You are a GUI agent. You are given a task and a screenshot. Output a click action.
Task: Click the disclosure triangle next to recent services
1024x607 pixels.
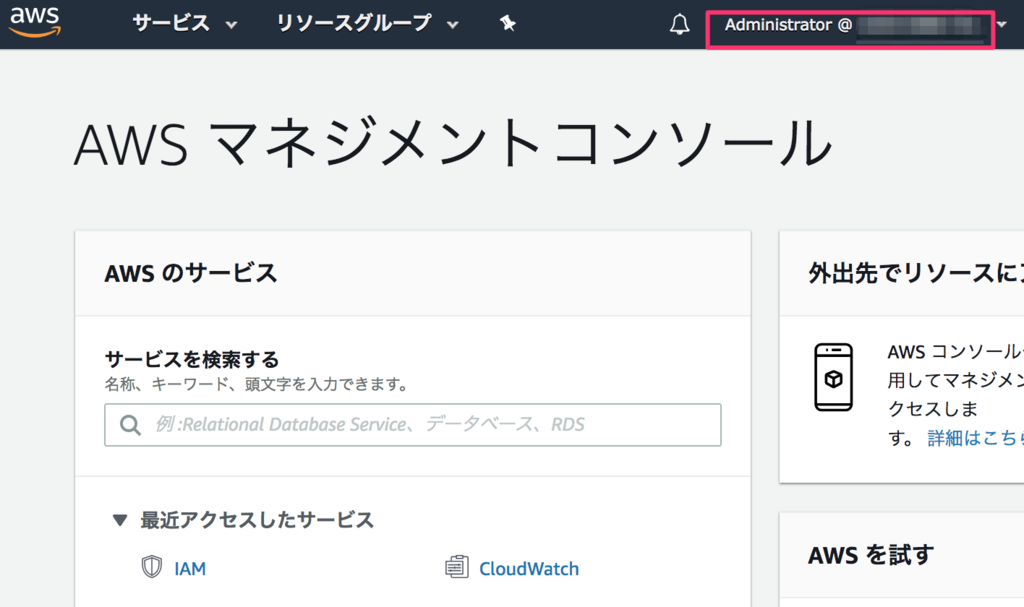[122, 520]
